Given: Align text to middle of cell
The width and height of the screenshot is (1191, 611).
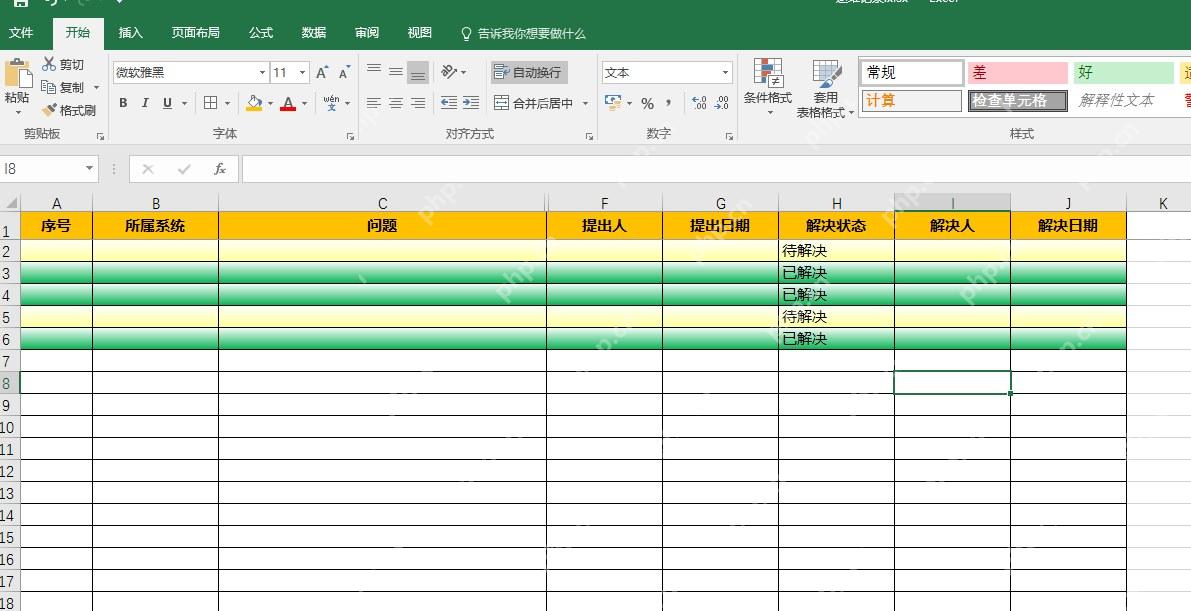Looking at the screenshot, I should click(396, 71).
